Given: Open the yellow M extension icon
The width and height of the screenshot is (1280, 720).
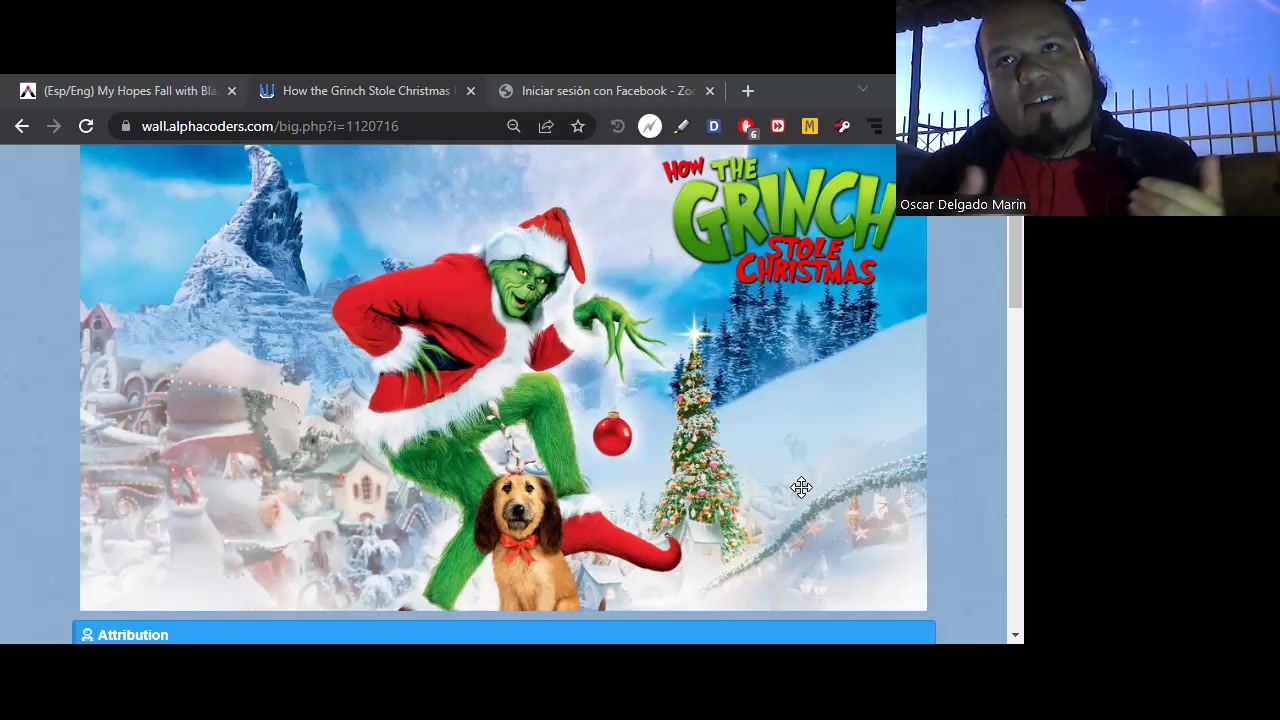Looking at the screenshot, I should (809, 126).
